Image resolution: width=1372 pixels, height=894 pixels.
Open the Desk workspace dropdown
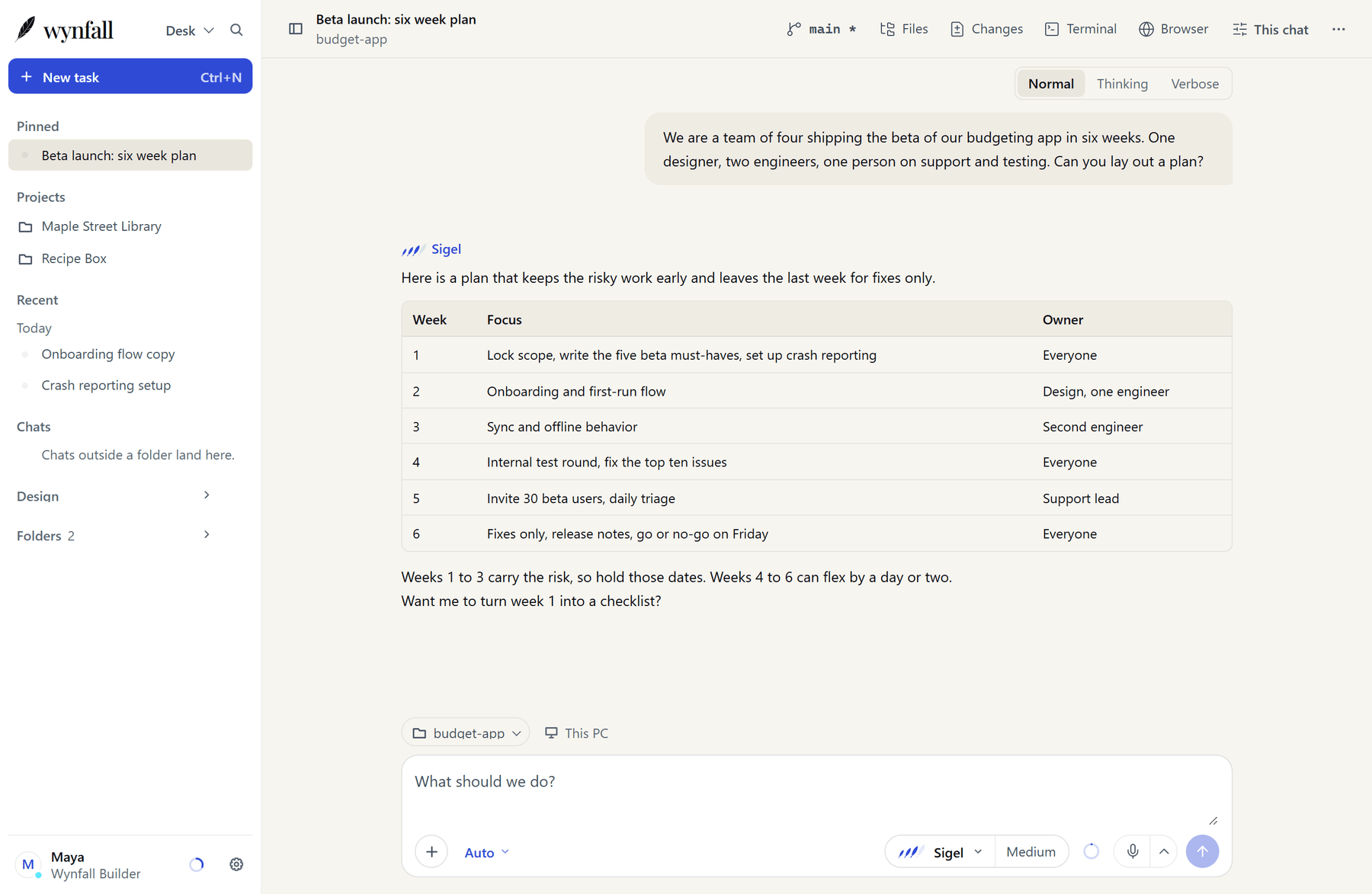point(189,30)
